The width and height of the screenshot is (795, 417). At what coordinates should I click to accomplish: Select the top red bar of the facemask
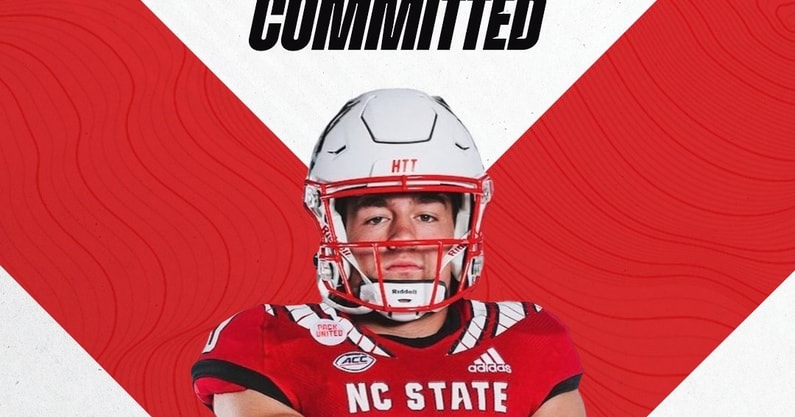pos(399,186)
